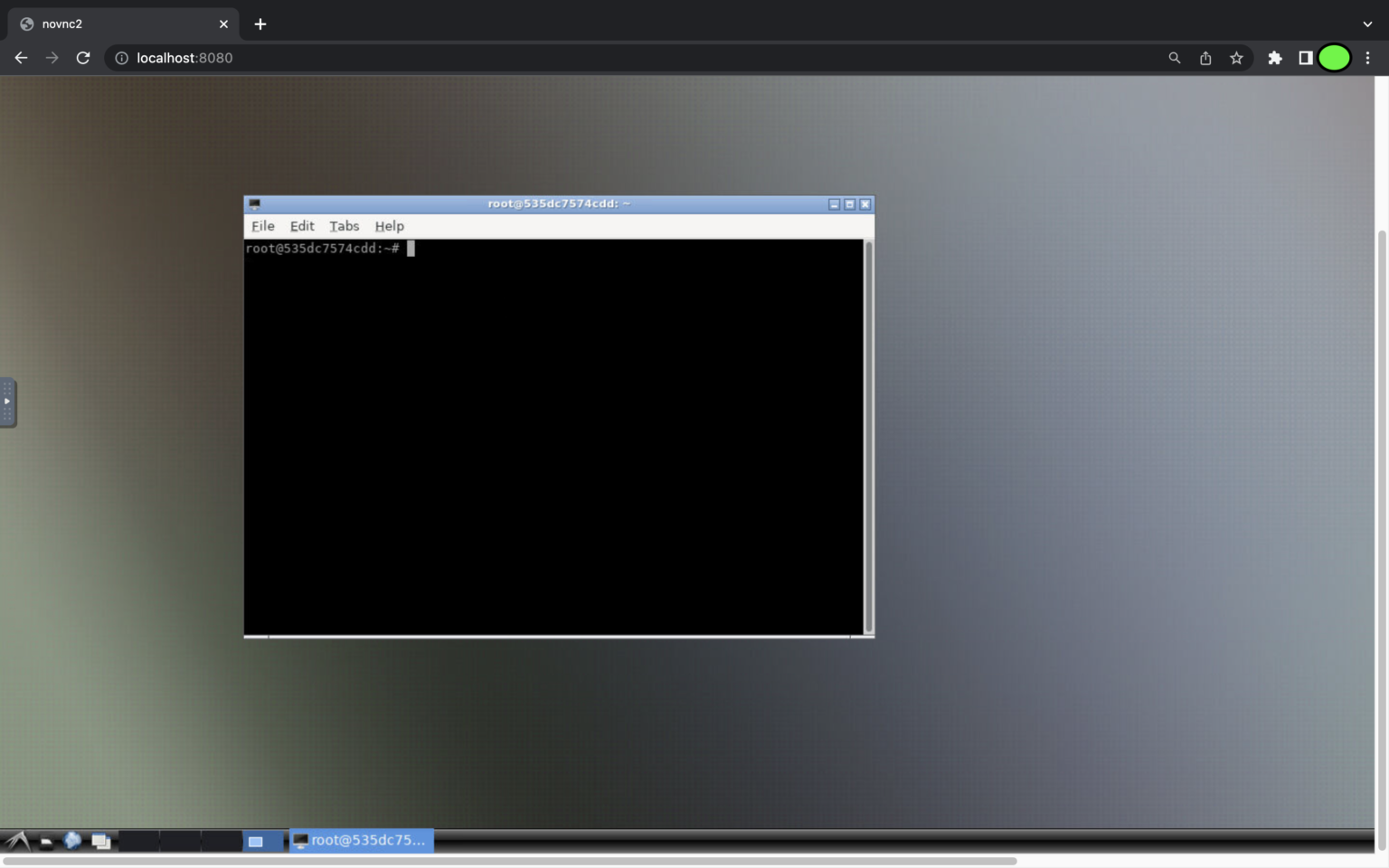Click the green profile avatar in Chrome
1389x868 pixels.
pyautogui.click(x=1334, y=57)
